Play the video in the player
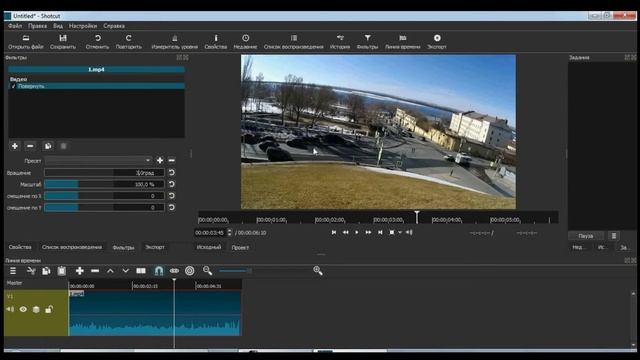The height and width of the screenshot is (360, 640). (356, 232)
